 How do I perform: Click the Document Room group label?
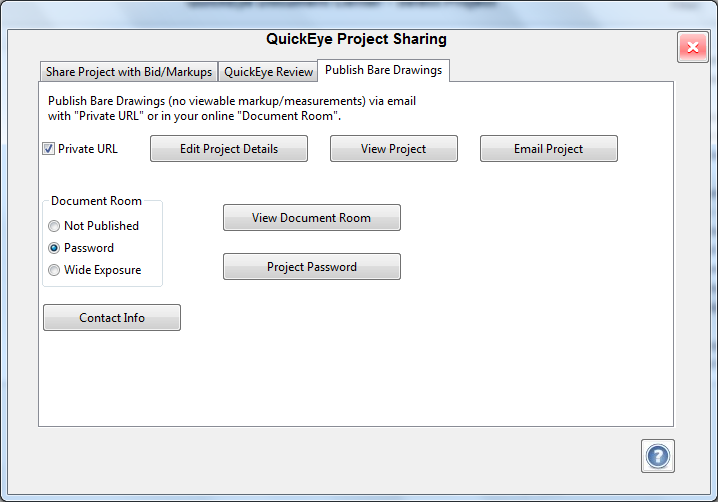click(96, 201)
